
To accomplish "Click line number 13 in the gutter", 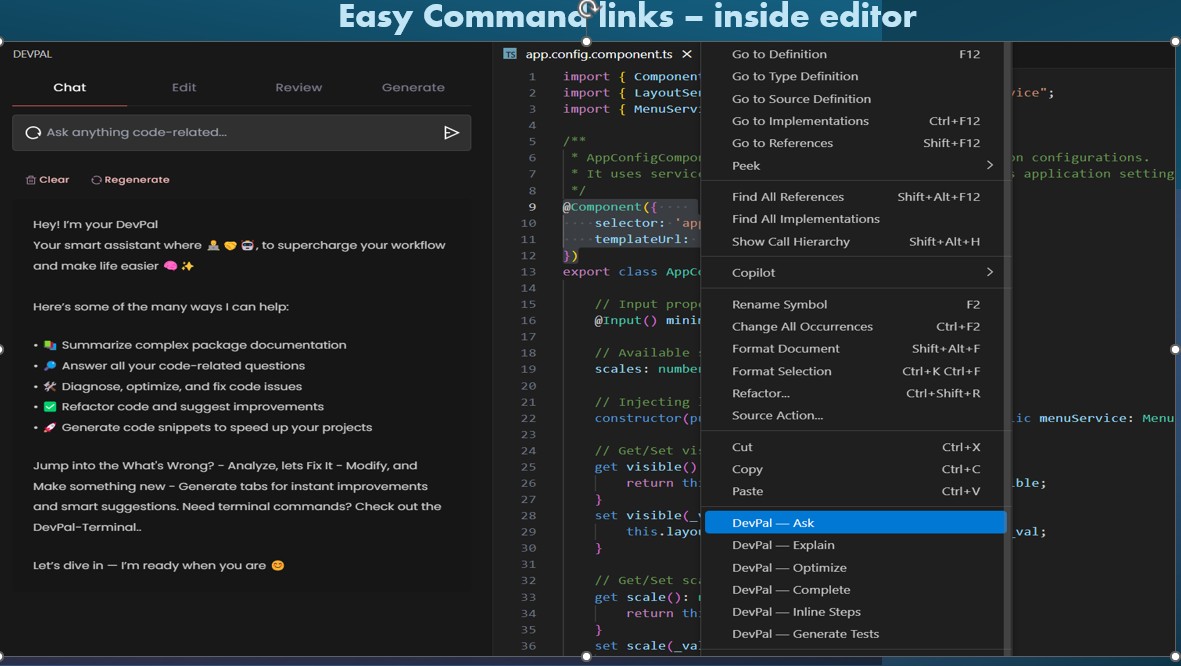I will click(529, 272).
